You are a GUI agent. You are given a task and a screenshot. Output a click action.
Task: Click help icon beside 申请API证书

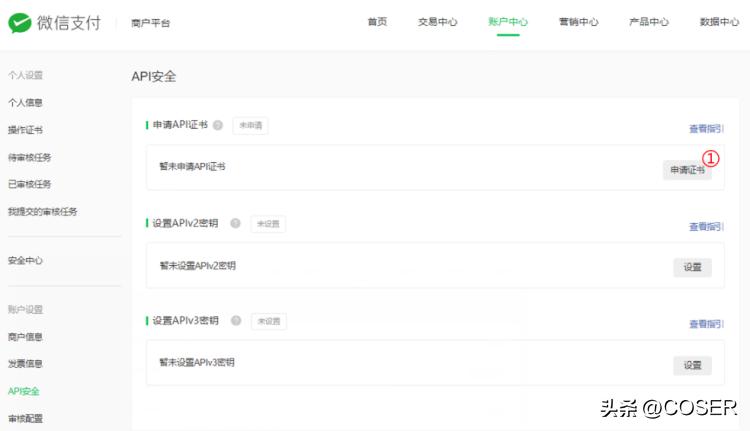tap(218, 125)
